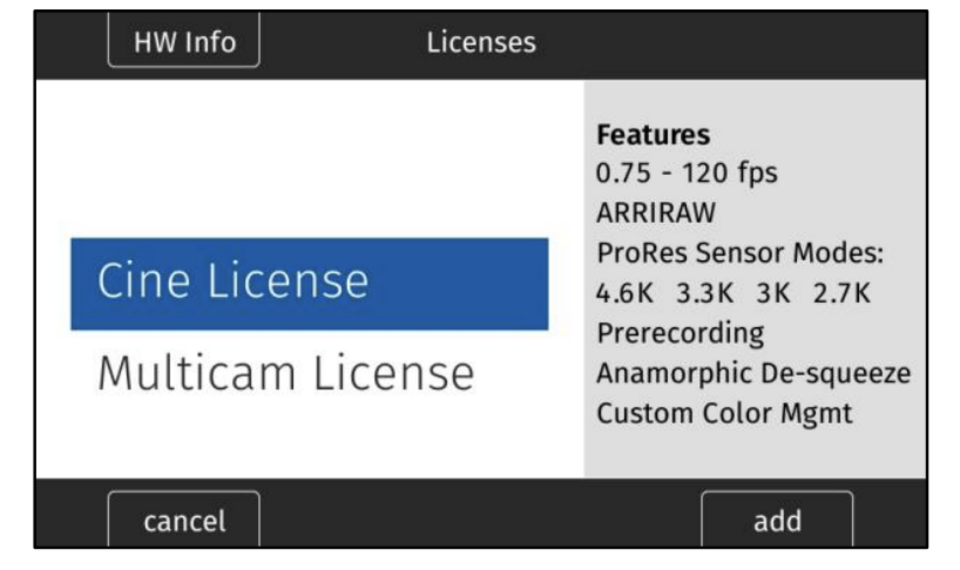
Task: Click the Anamorphic De-squeeze feature line
Action: click(753, 373)
